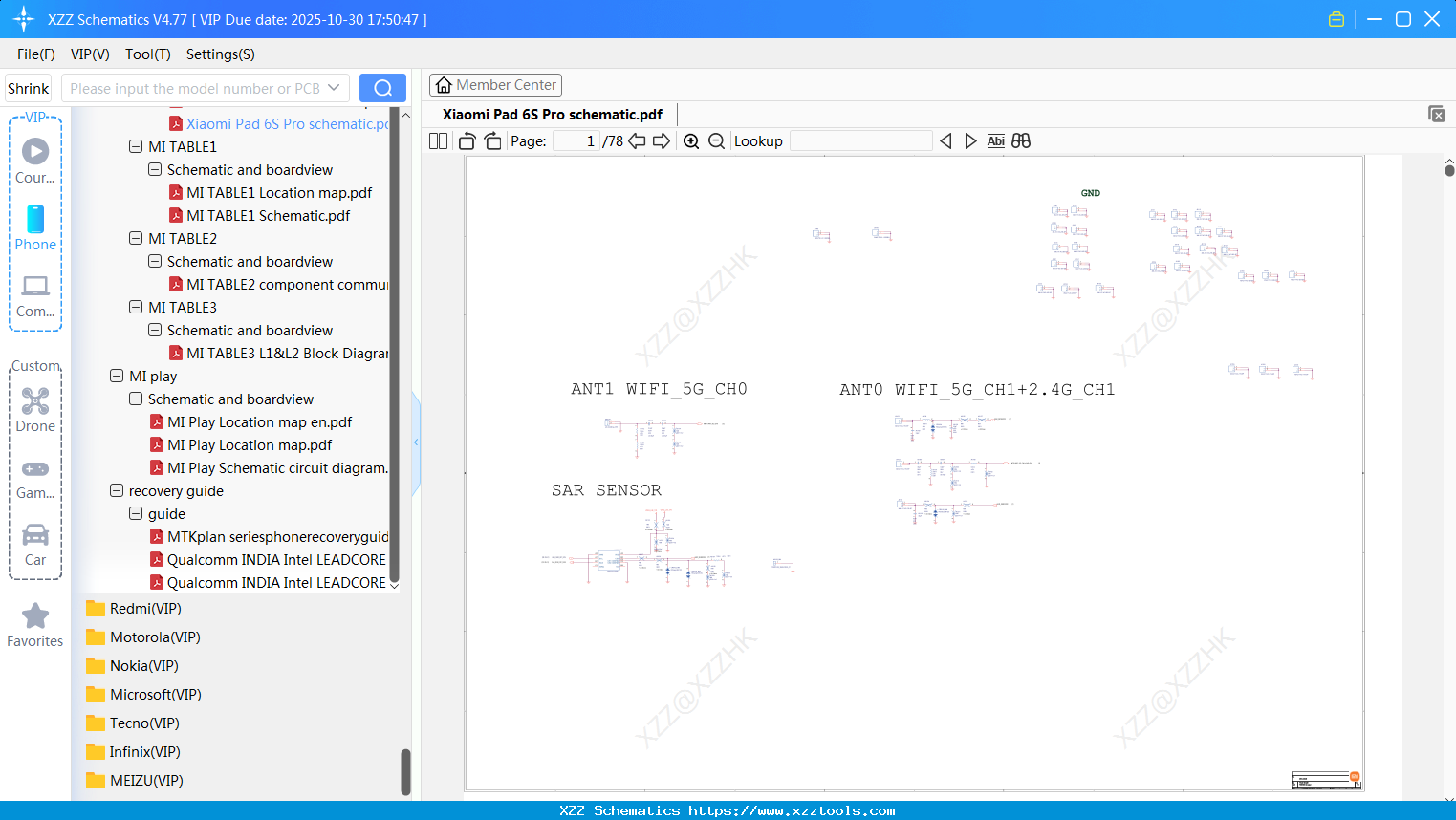
Task: Open MI Play Location map.pdf
Action: [x=250, y=445]
